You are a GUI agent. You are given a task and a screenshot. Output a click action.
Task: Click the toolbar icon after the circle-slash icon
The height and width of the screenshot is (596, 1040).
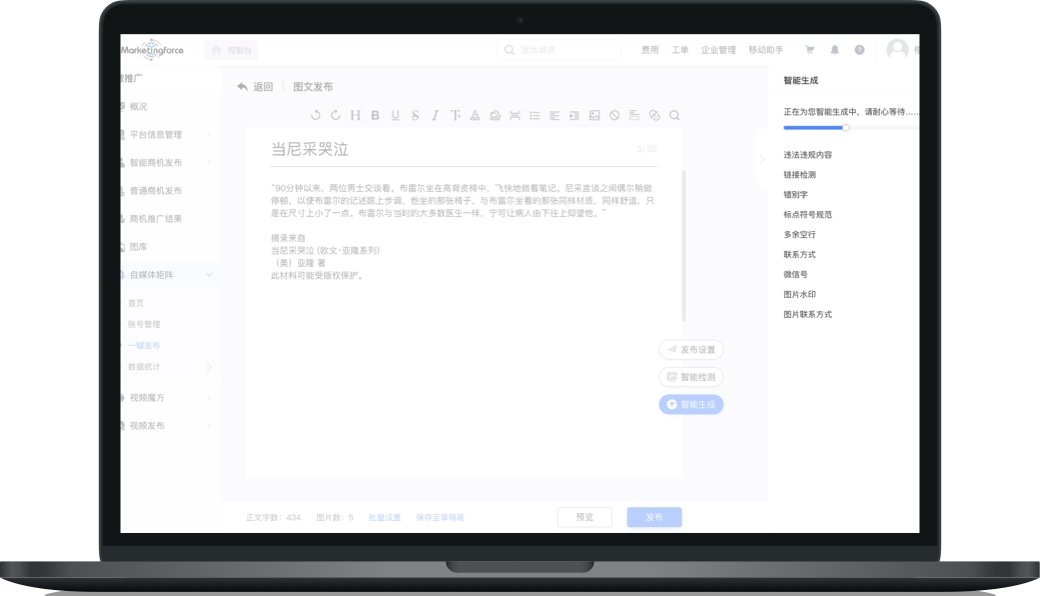tap(634, 115)
